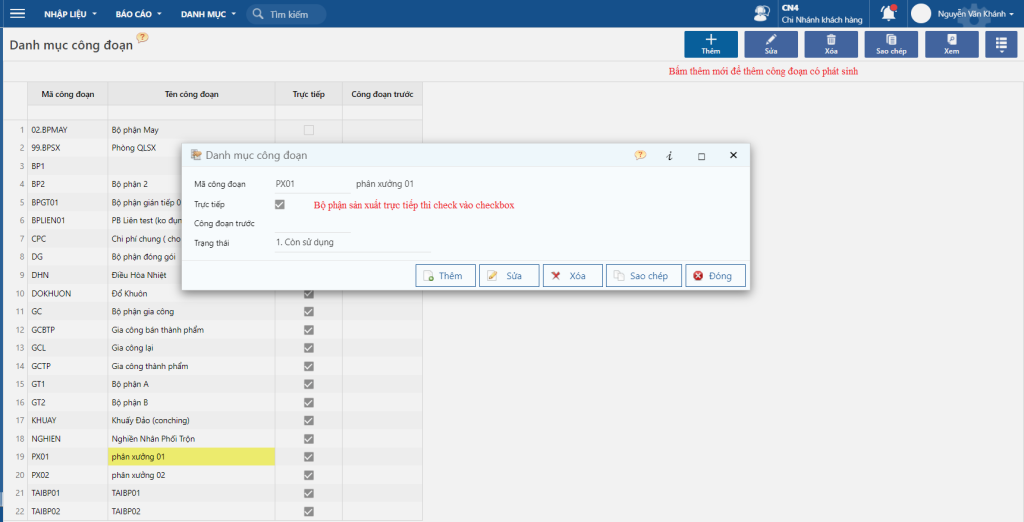Click the Thêm plus toolbar button
Image resolution: width=1024 pixels, height=522 pixels.
coord(711,44)
